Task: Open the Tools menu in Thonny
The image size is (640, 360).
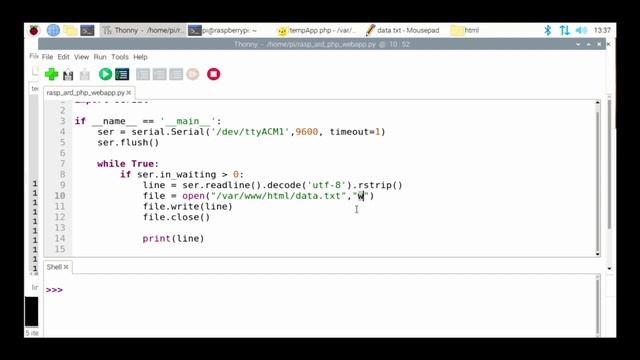Action: pyautogui.click(x=120, y=57)
